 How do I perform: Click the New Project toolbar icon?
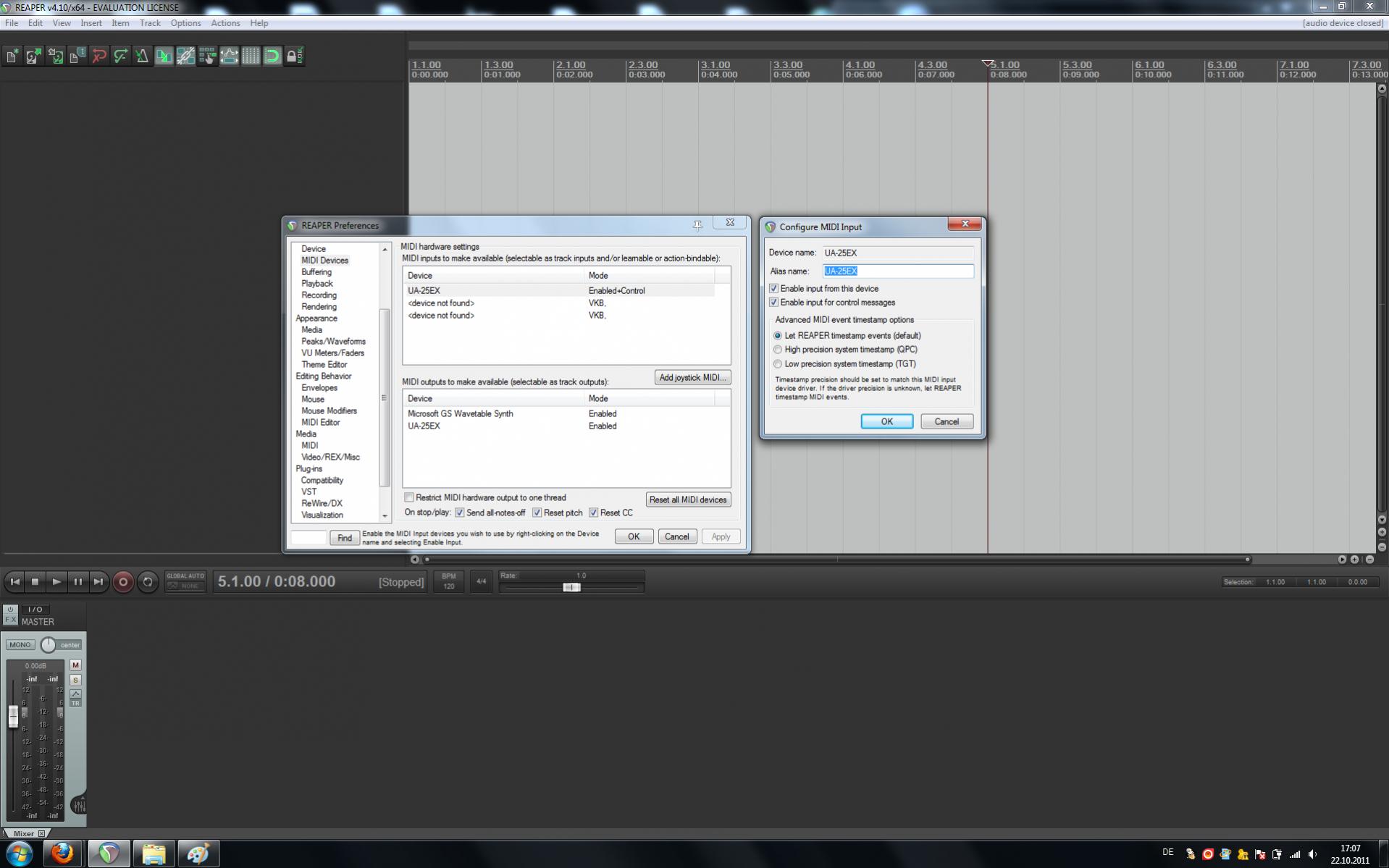pos(12,56)
